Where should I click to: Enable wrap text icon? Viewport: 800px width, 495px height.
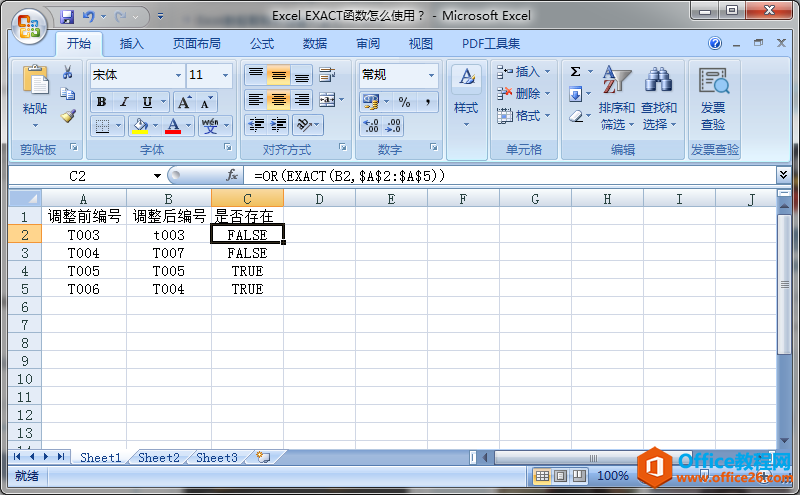pos(327,75)
